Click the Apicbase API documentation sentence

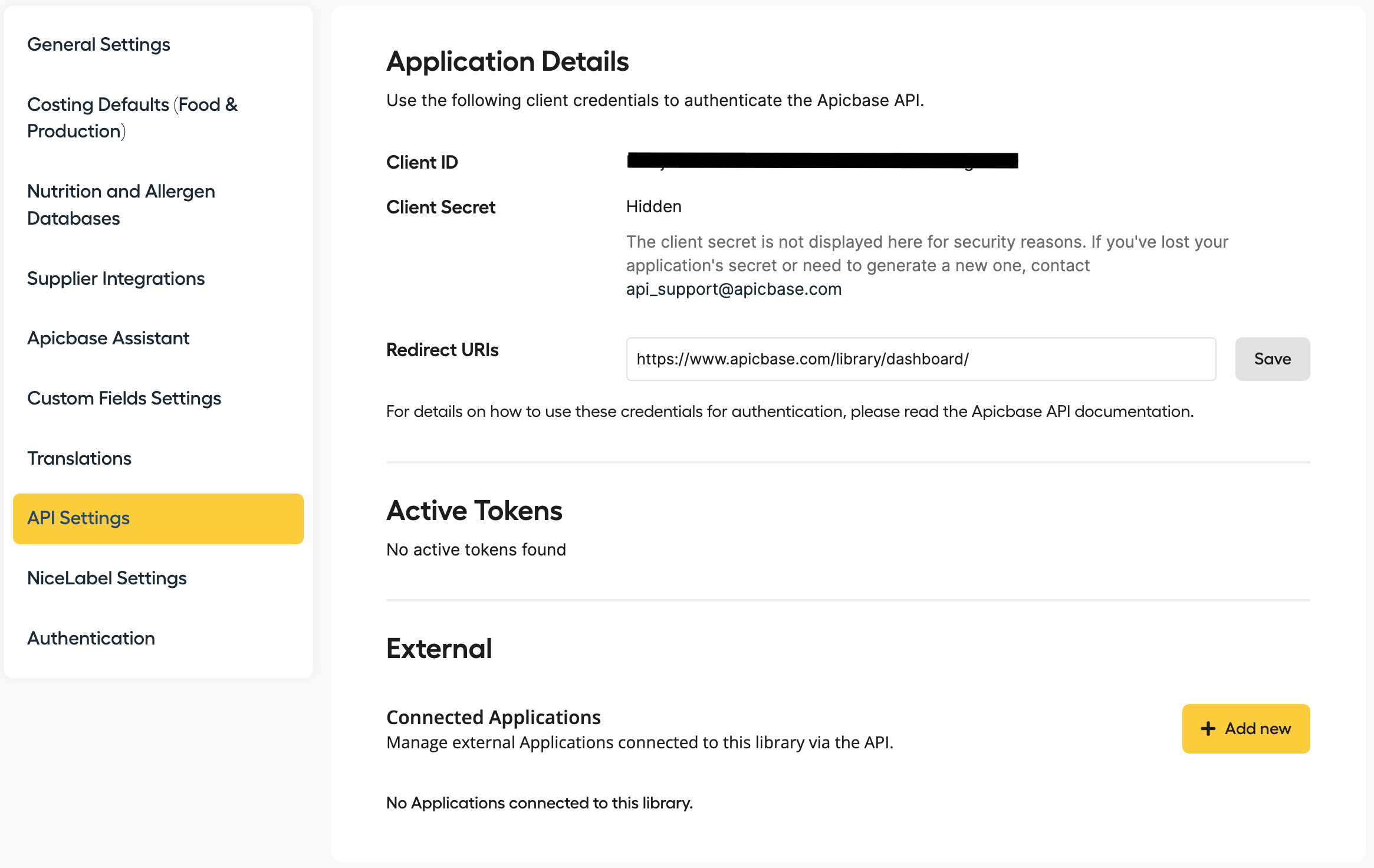[x=790, y=412]
